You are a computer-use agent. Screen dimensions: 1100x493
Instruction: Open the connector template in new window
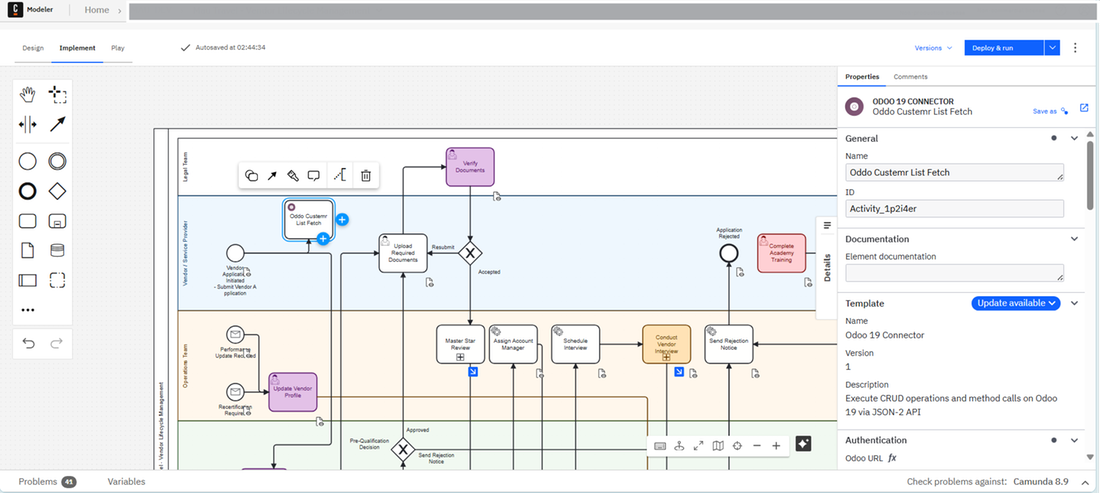click(x=1084, y=108)
